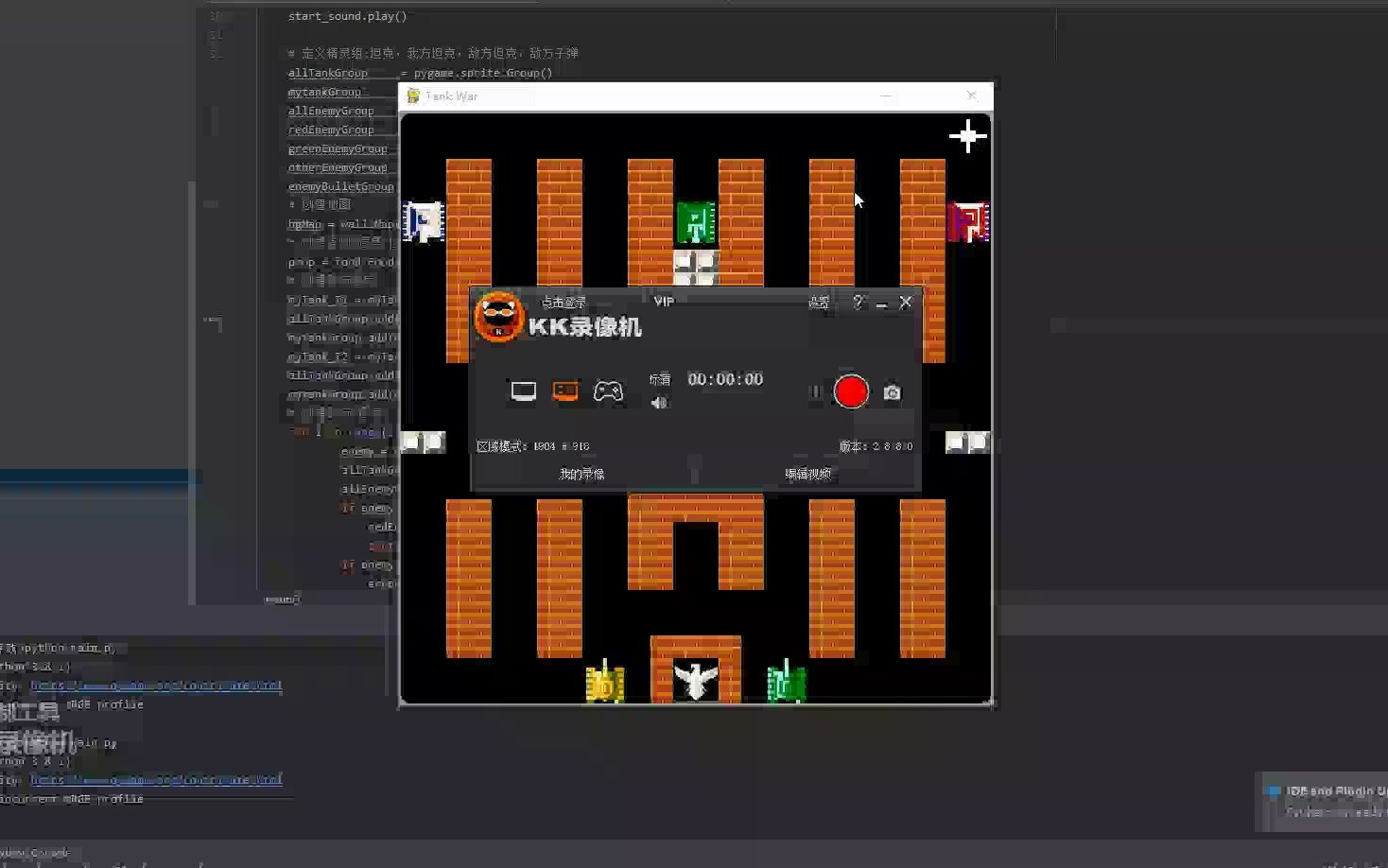
Task: Click the pause recording button in KK recorder
Action: (x=815, y=392)
